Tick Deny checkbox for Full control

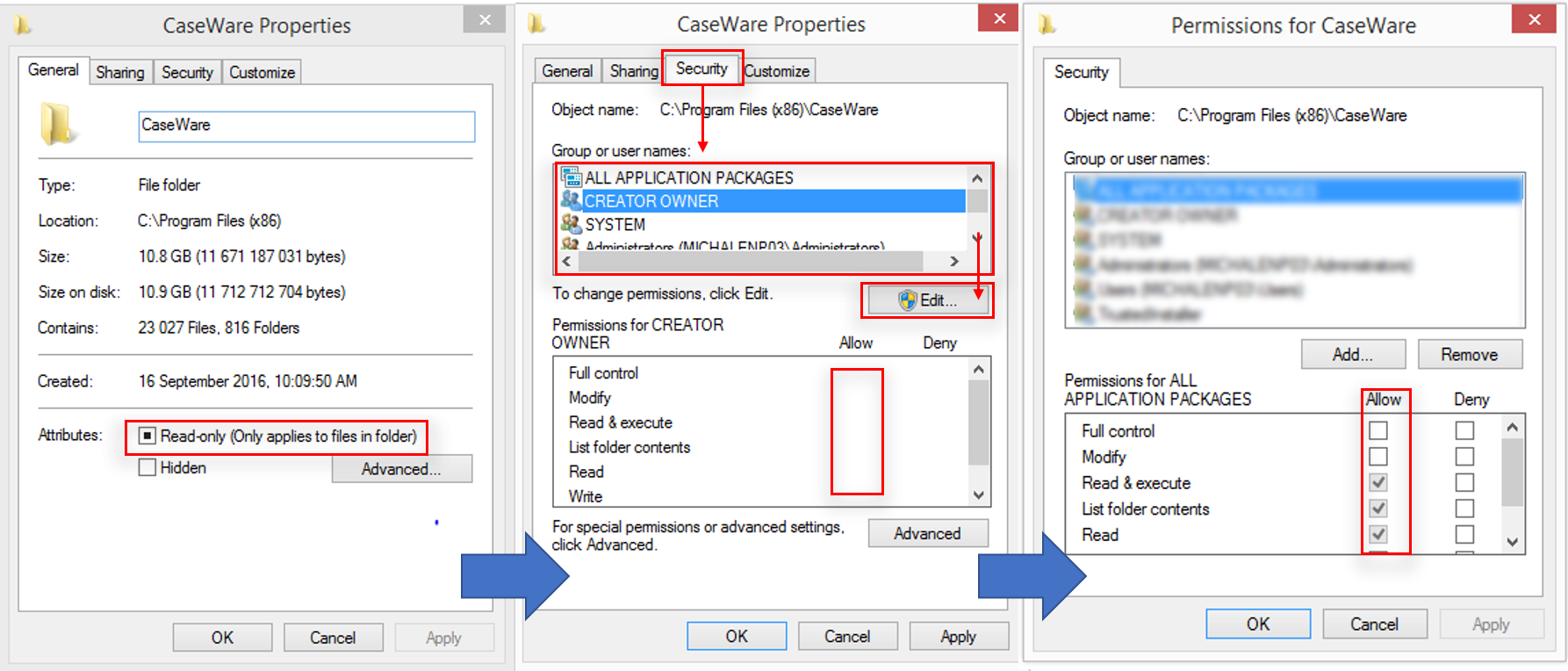pyautogui.click(x=1464, y=430)
